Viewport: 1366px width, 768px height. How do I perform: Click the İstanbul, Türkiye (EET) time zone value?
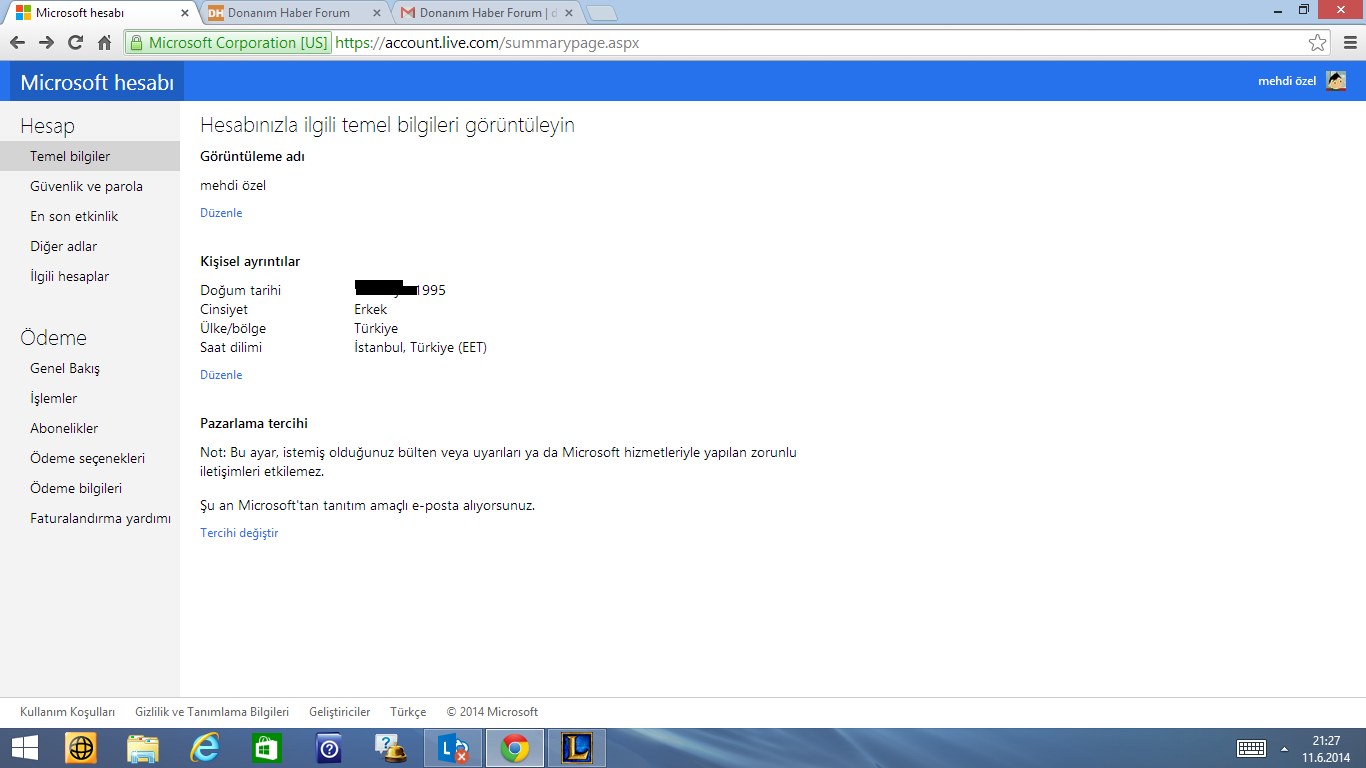point(420,347)
